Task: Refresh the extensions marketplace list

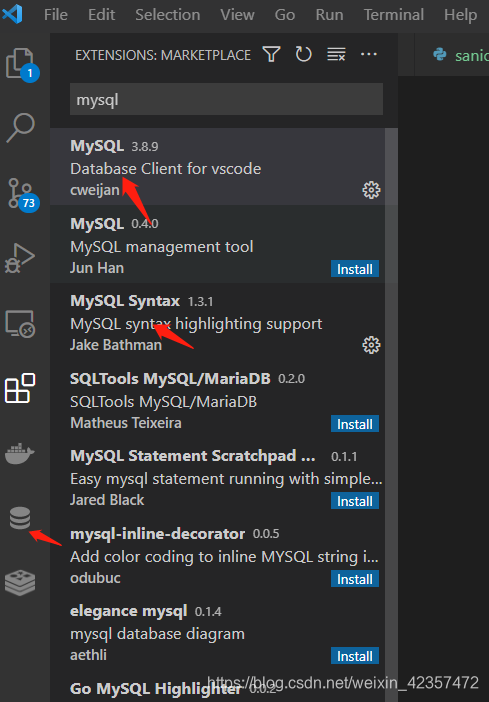Action: pos(304,55)
